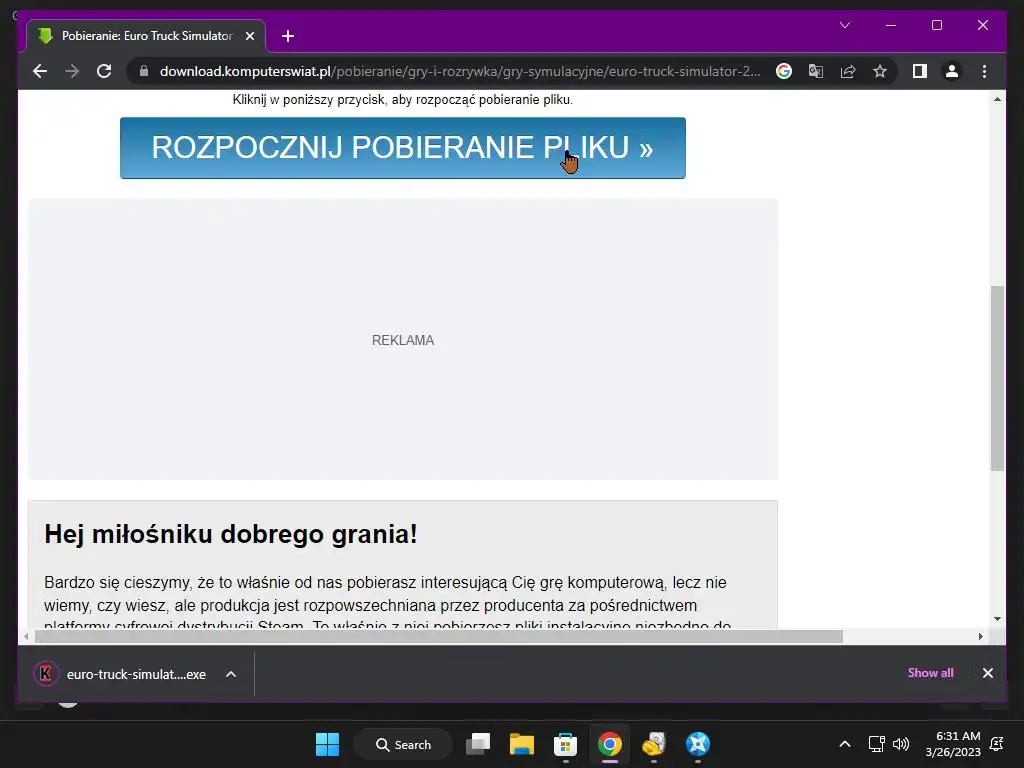
Task: Click the address bar URL
Action: tap(460, 71)
